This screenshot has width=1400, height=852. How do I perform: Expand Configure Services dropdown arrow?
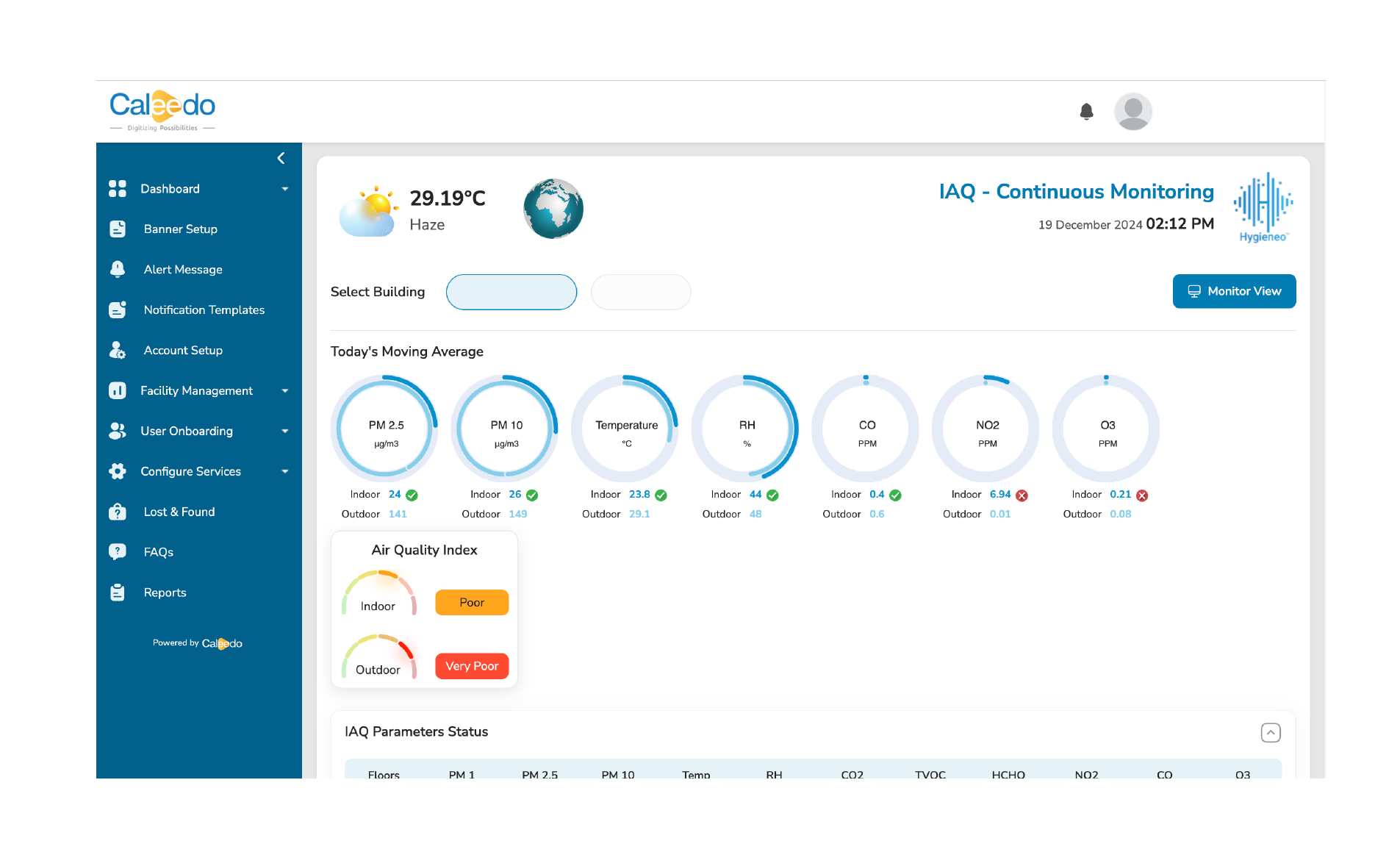click(285, 472)
